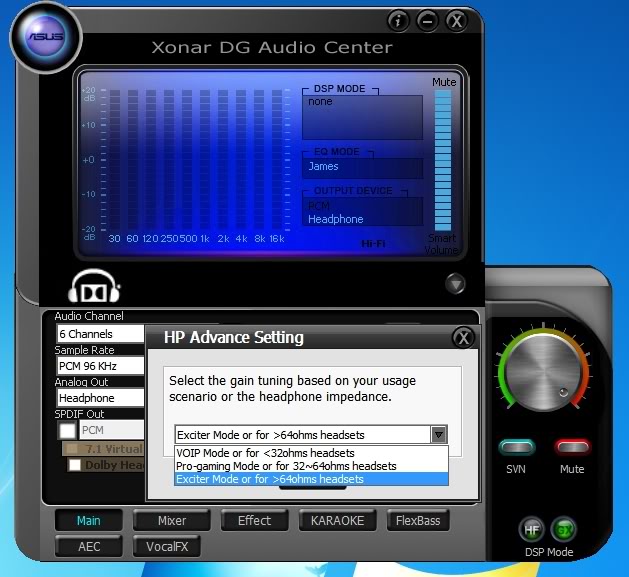
Task: Click the 30 Hz equalizer band column
Action: 115,160
